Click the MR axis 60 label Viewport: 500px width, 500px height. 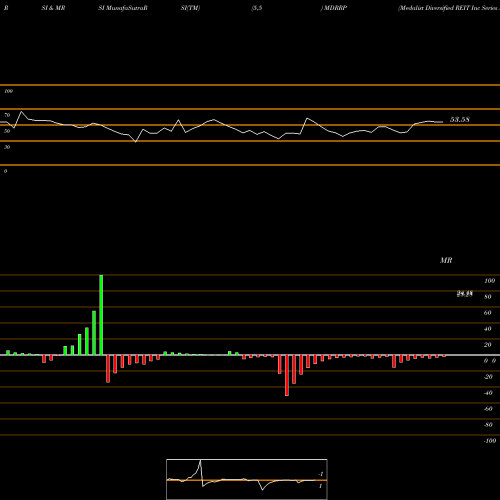click(x=488, y=313)
